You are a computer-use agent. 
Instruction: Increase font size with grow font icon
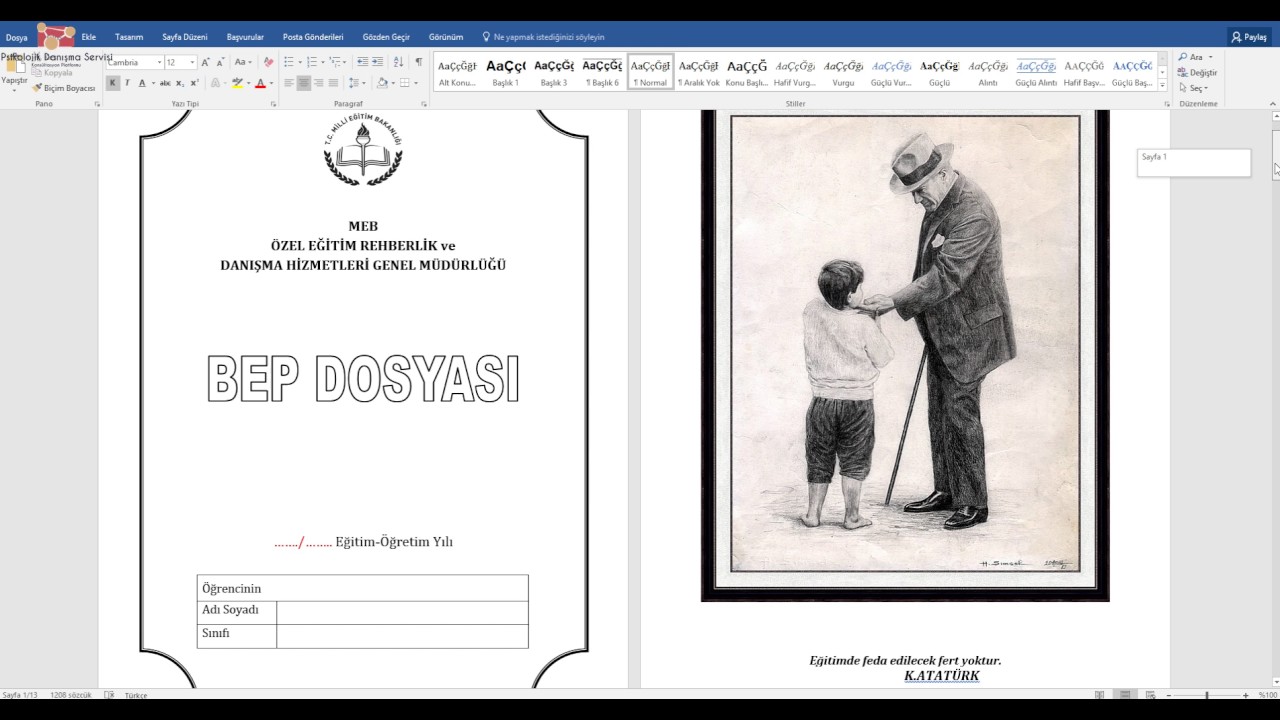pyautogui.click(x=205, y=63)
